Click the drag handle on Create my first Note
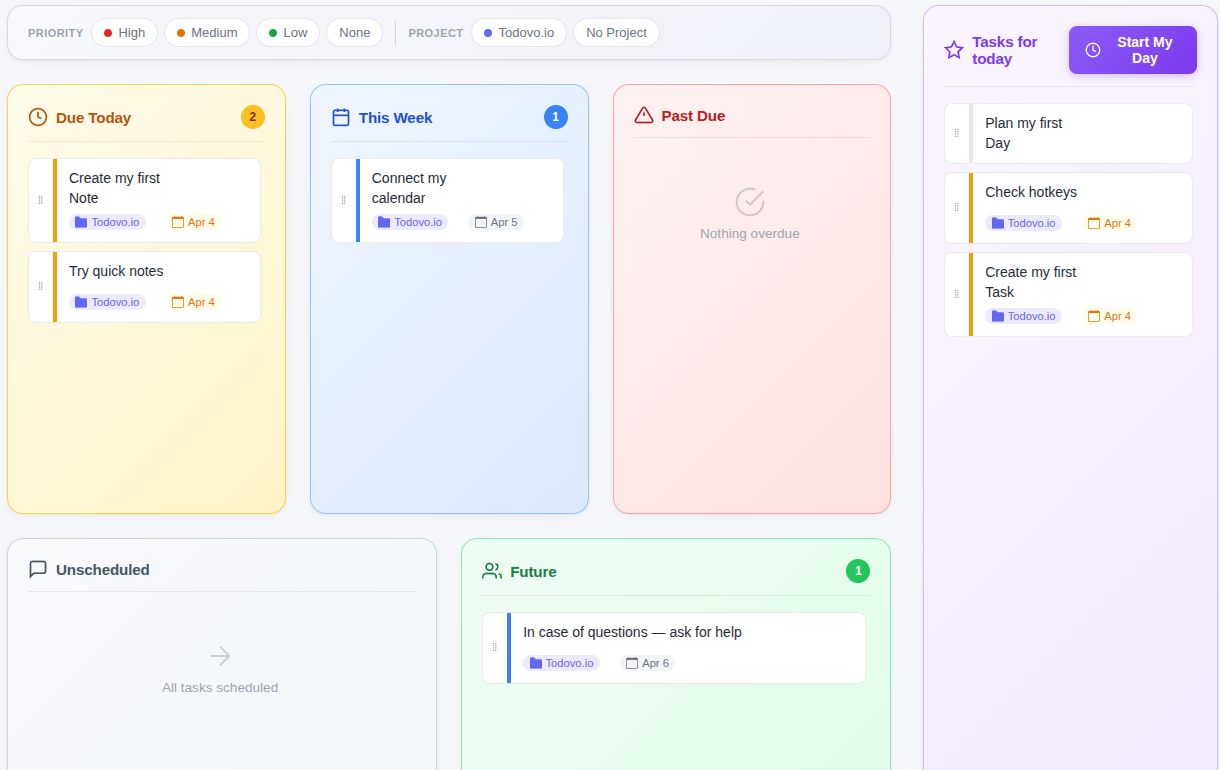Screen dimensions: 1220x770 [41, 200]
